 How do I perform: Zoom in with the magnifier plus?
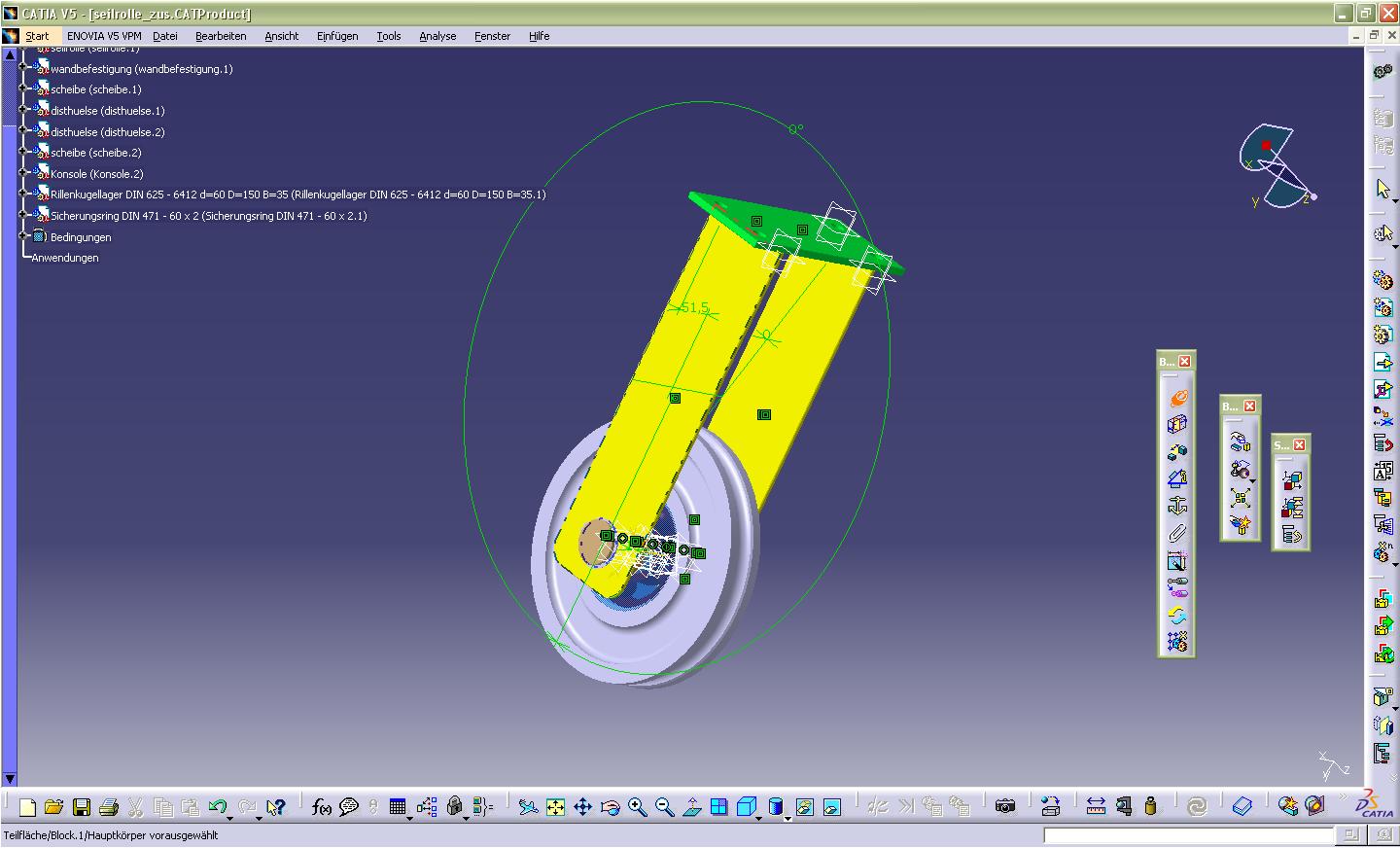(637, 807)
